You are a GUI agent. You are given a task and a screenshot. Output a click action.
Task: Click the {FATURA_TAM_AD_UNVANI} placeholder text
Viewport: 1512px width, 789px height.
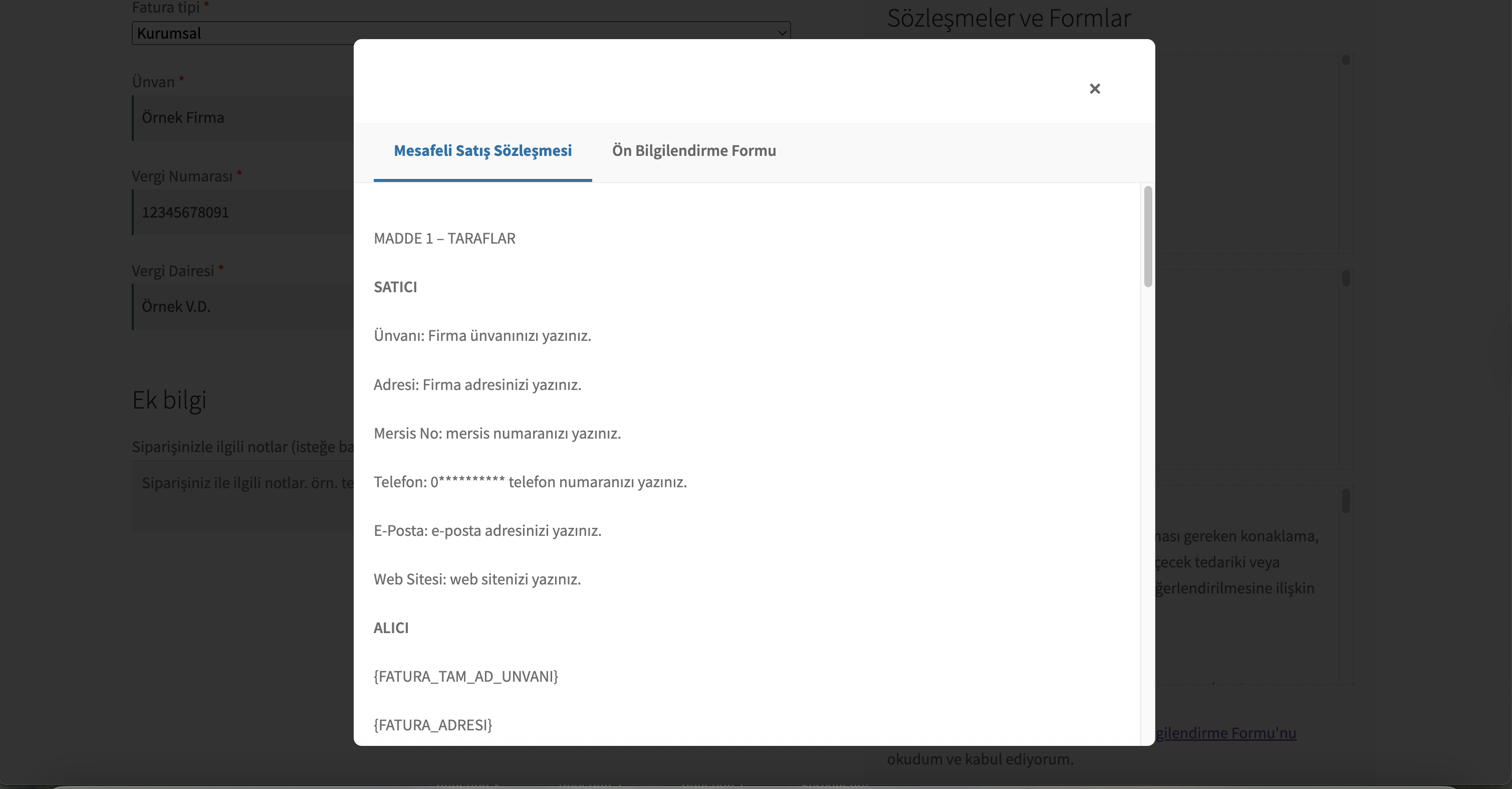(x=465, y=677)
